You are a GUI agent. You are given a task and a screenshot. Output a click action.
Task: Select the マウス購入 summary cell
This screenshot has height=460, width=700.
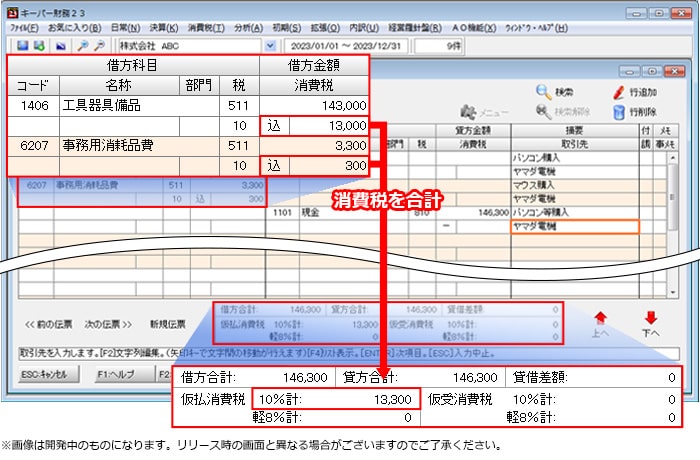[575, 185]
